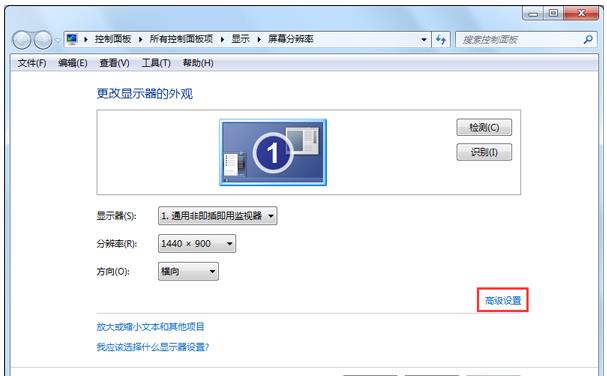Open the 编辑(E) menu
The image size is (607, 376).
pos(73,63)
